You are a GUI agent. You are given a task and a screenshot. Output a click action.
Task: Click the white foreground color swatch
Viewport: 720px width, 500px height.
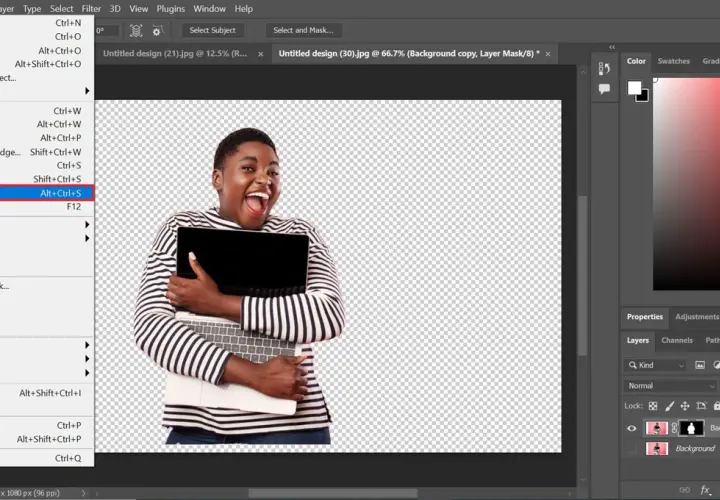click(634, 87)
